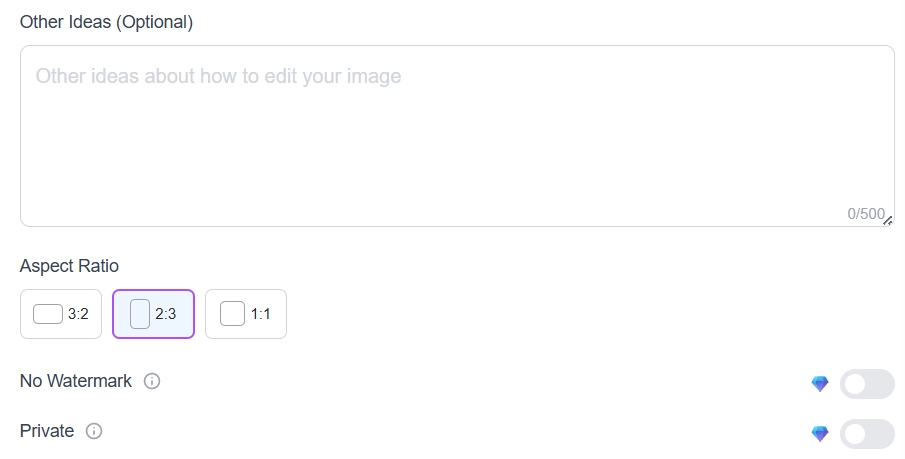Turn on the Private toggle switch
Screen dimensions: 905x459
[x=866, y=434]
